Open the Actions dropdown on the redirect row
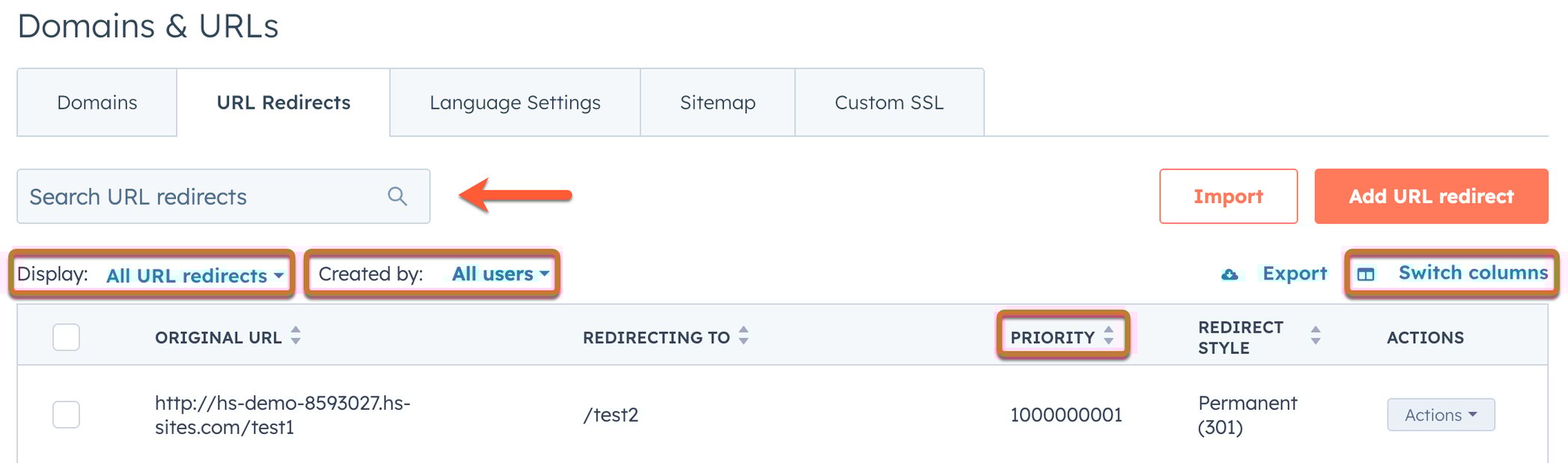Viewport: 1568px width, 463px height. click(1439, 414)
